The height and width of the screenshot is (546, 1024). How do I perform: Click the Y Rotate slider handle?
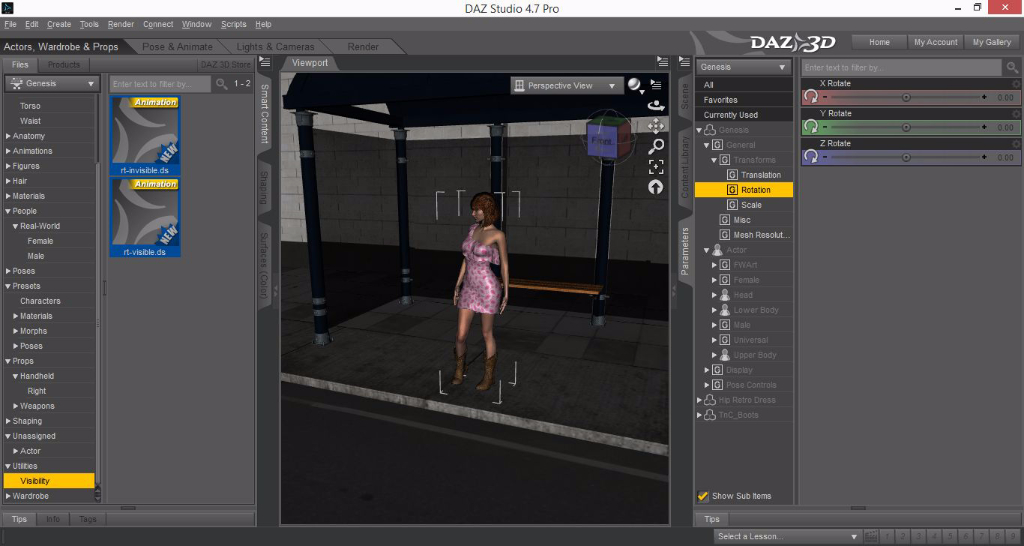(906, 127)
